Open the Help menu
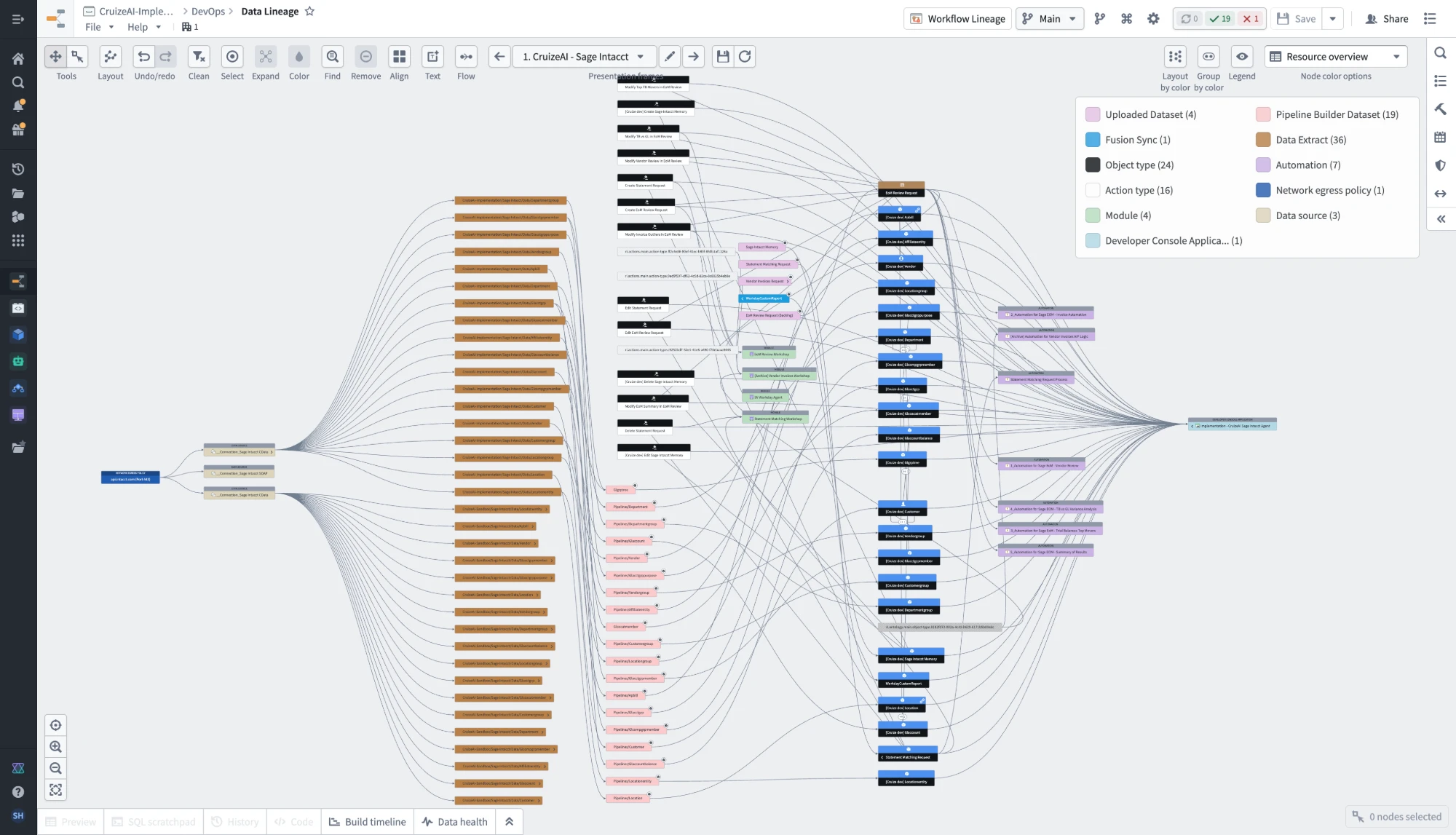1456x835 pixels. point(144,27)
